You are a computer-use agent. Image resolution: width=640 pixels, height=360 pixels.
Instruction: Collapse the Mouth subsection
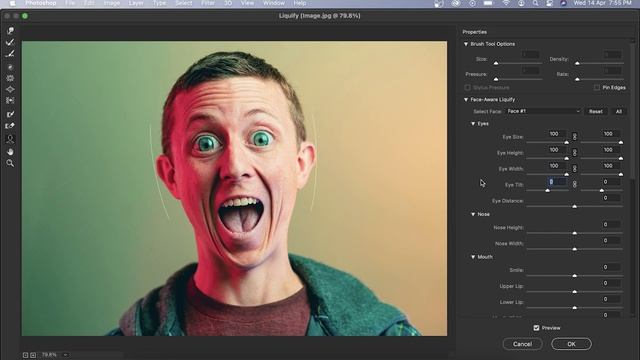(473, 257)
